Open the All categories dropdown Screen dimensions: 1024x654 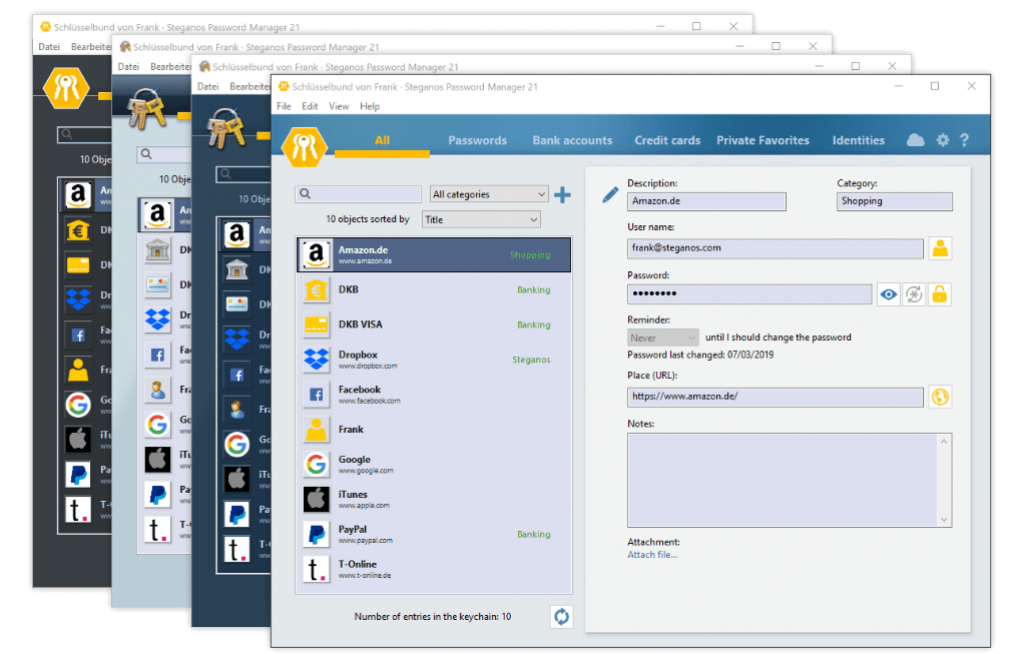click(488, 194)
